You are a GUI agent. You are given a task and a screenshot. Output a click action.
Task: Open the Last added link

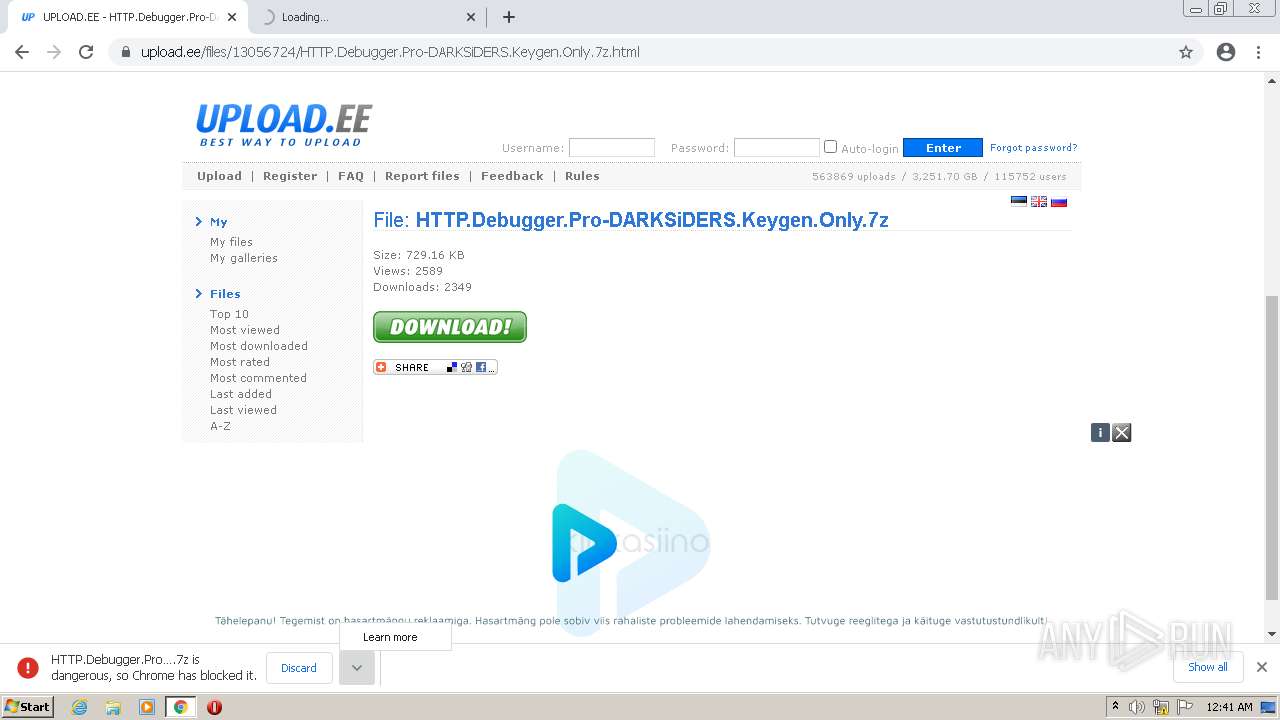tap(241, 394)
